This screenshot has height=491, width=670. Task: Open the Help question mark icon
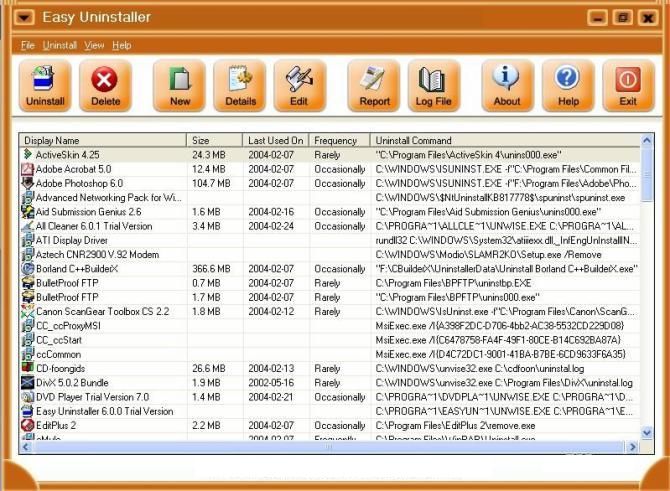[568, 84]
